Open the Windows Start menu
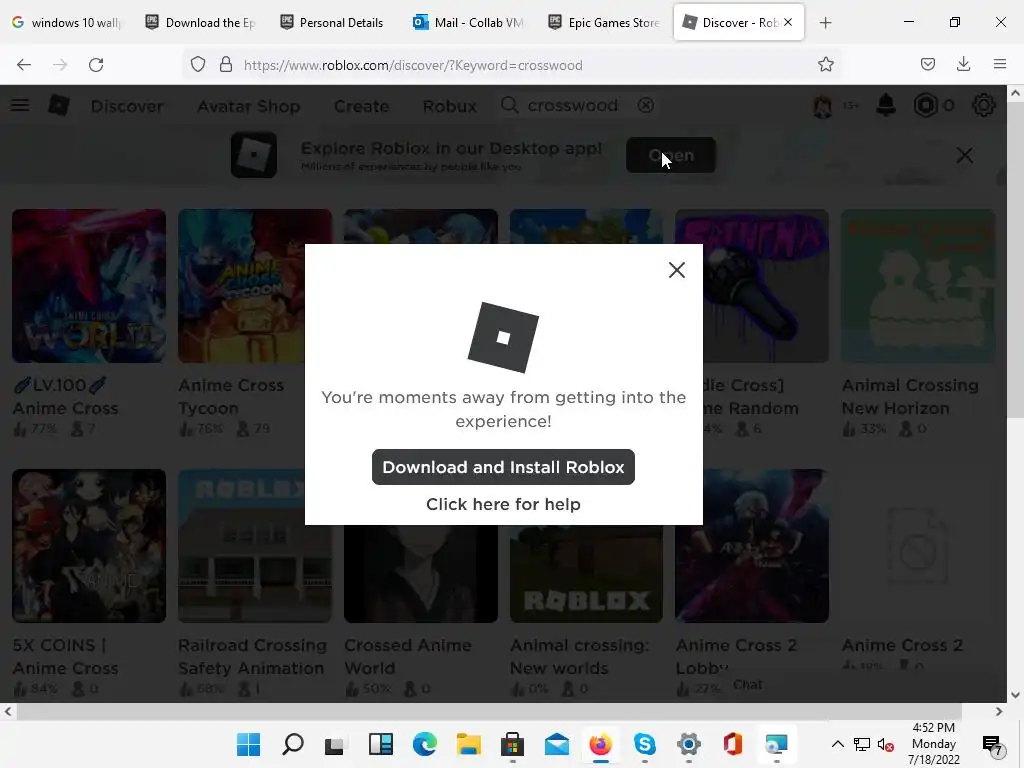 click(248, 744)
